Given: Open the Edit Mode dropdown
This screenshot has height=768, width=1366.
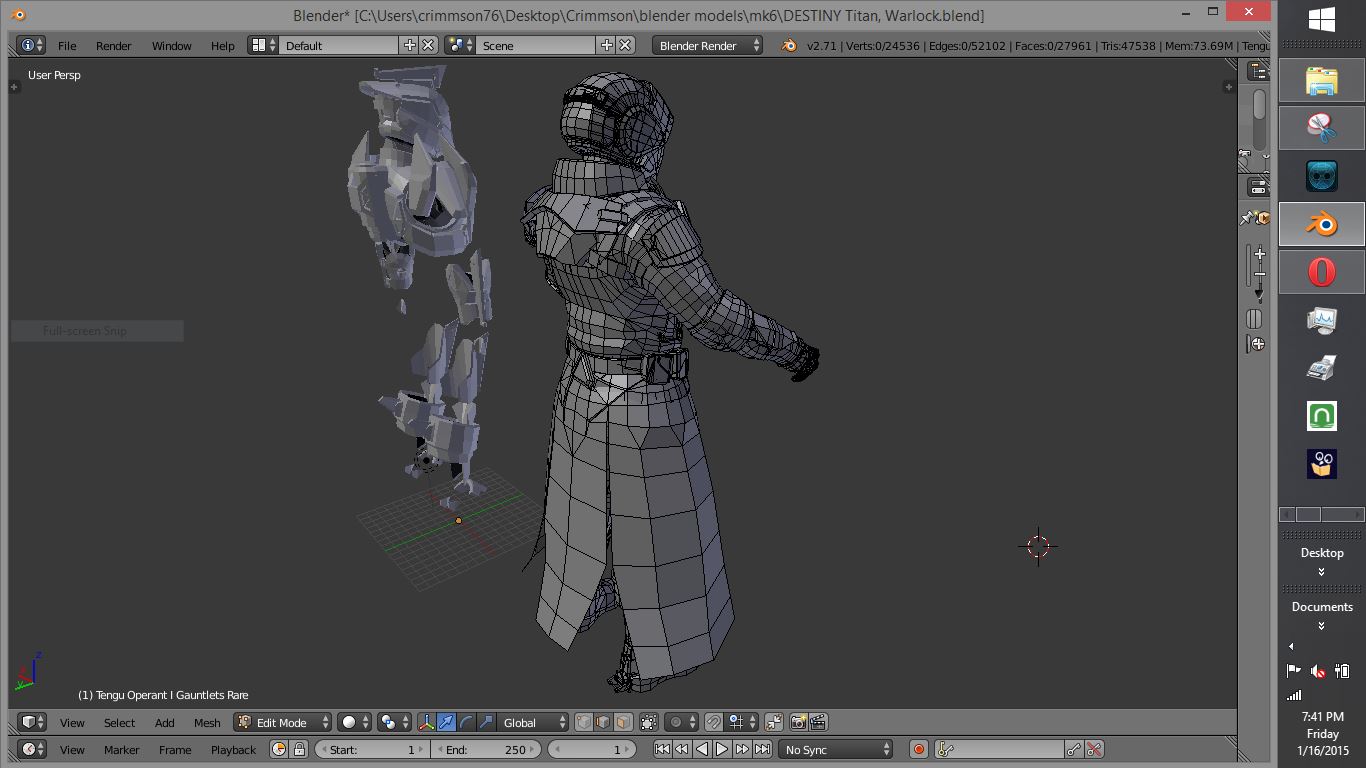Looking at the screenshot, I should pos(282,722).
